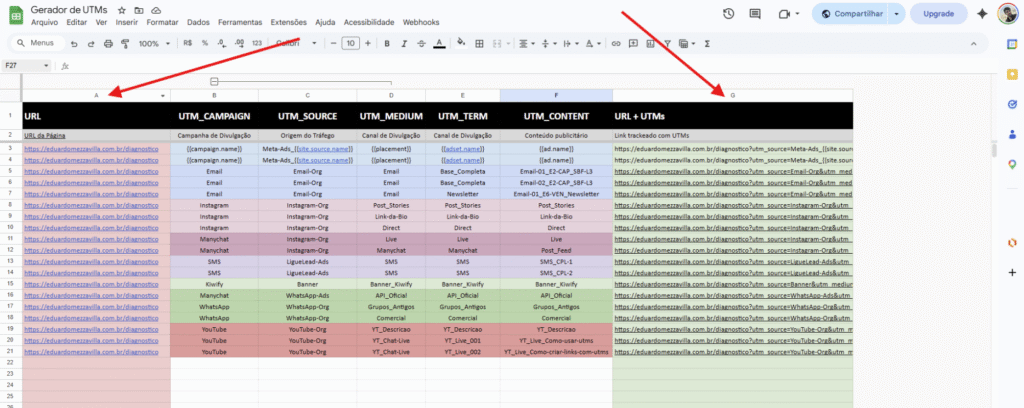Click the Upgrade button
The image size is (1024, 408).
tap(937, 13)
